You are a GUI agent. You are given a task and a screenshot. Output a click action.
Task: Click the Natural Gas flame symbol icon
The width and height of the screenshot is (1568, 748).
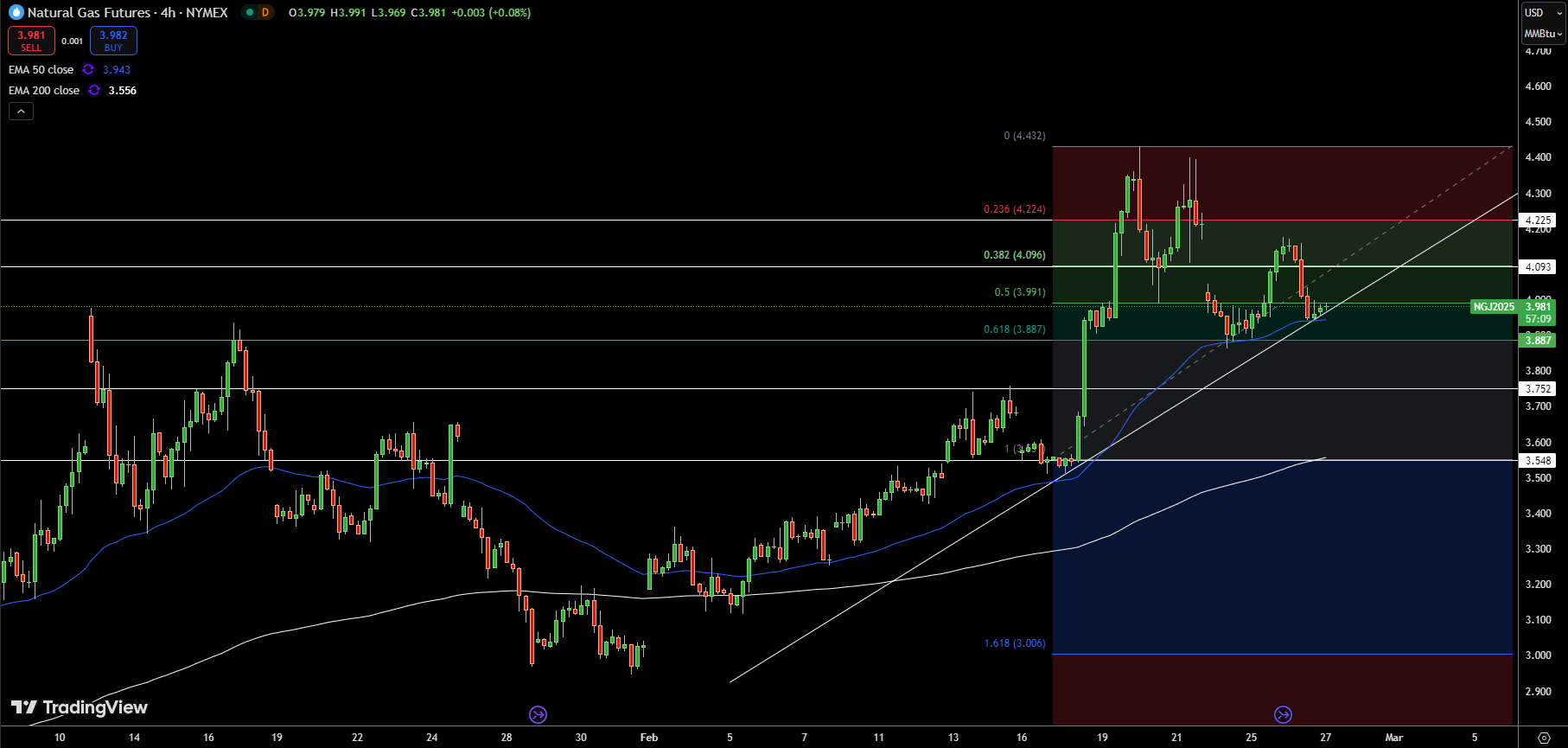point(16,12)
